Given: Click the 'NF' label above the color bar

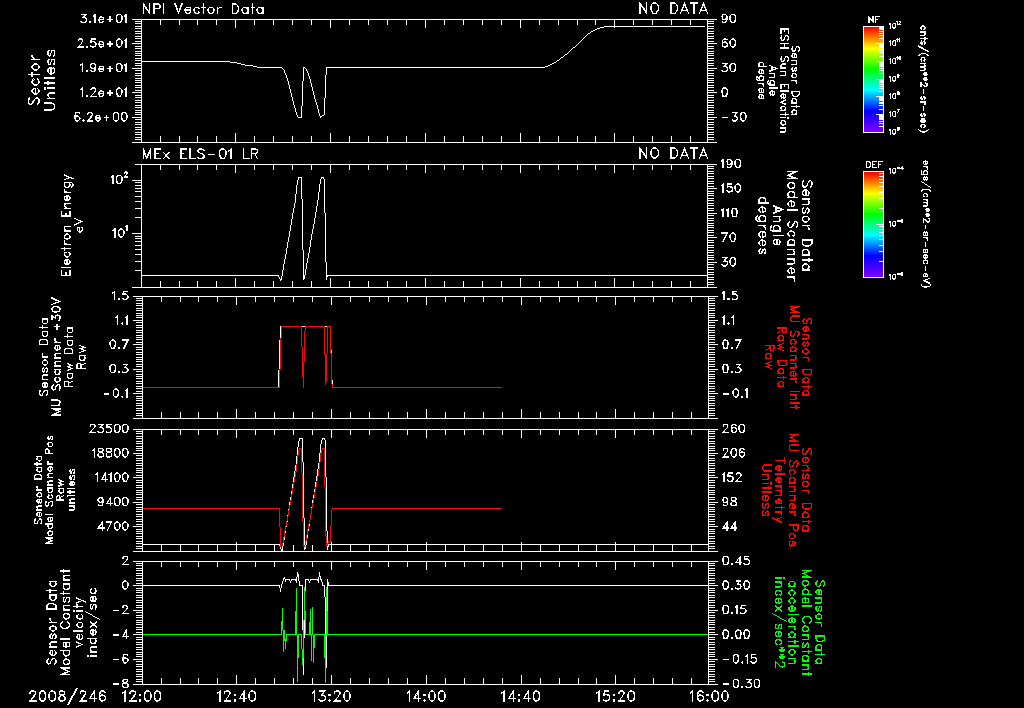Looking at the screenshot, I should point(874,20).
